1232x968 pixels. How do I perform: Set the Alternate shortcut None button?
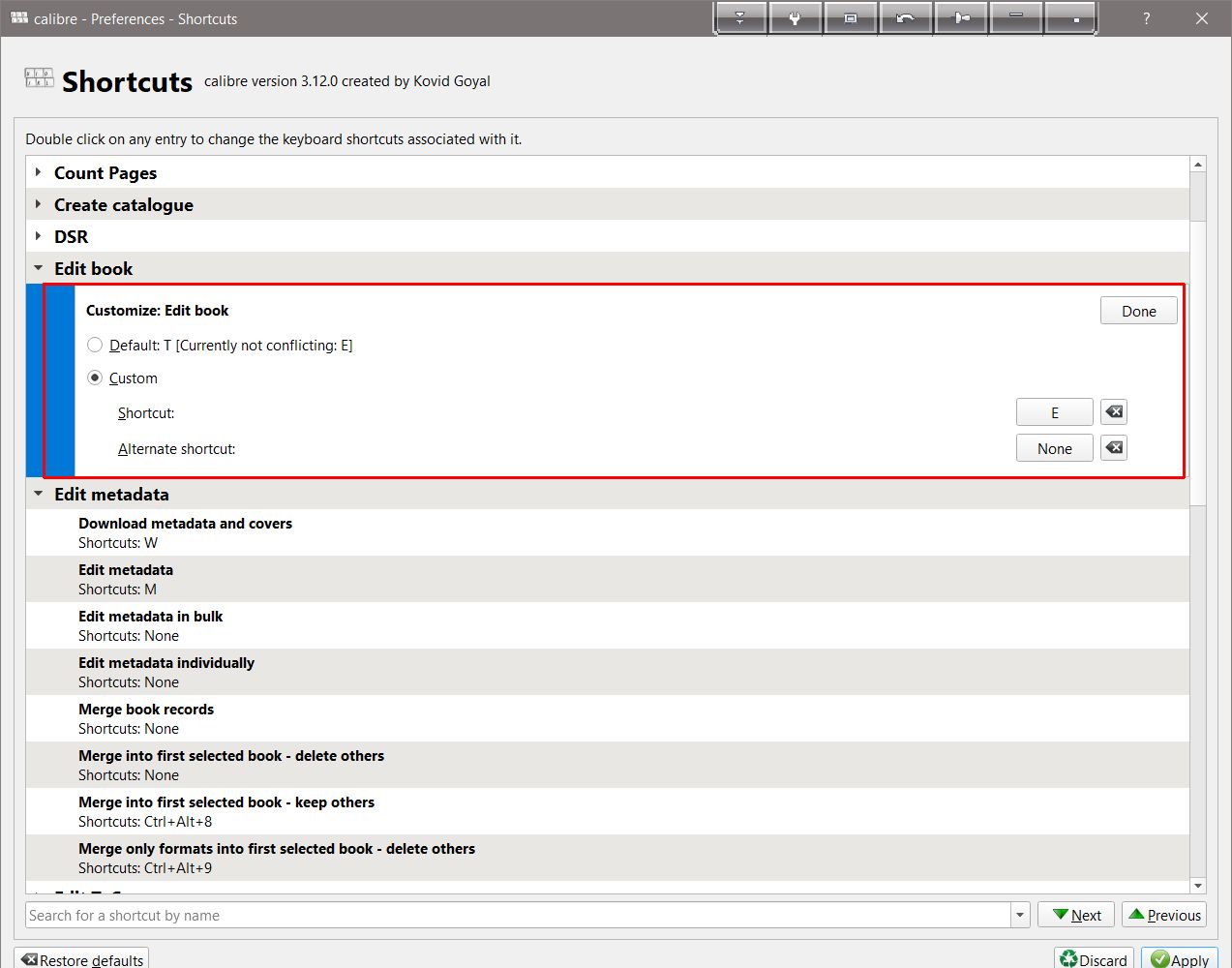point(1055,448)
